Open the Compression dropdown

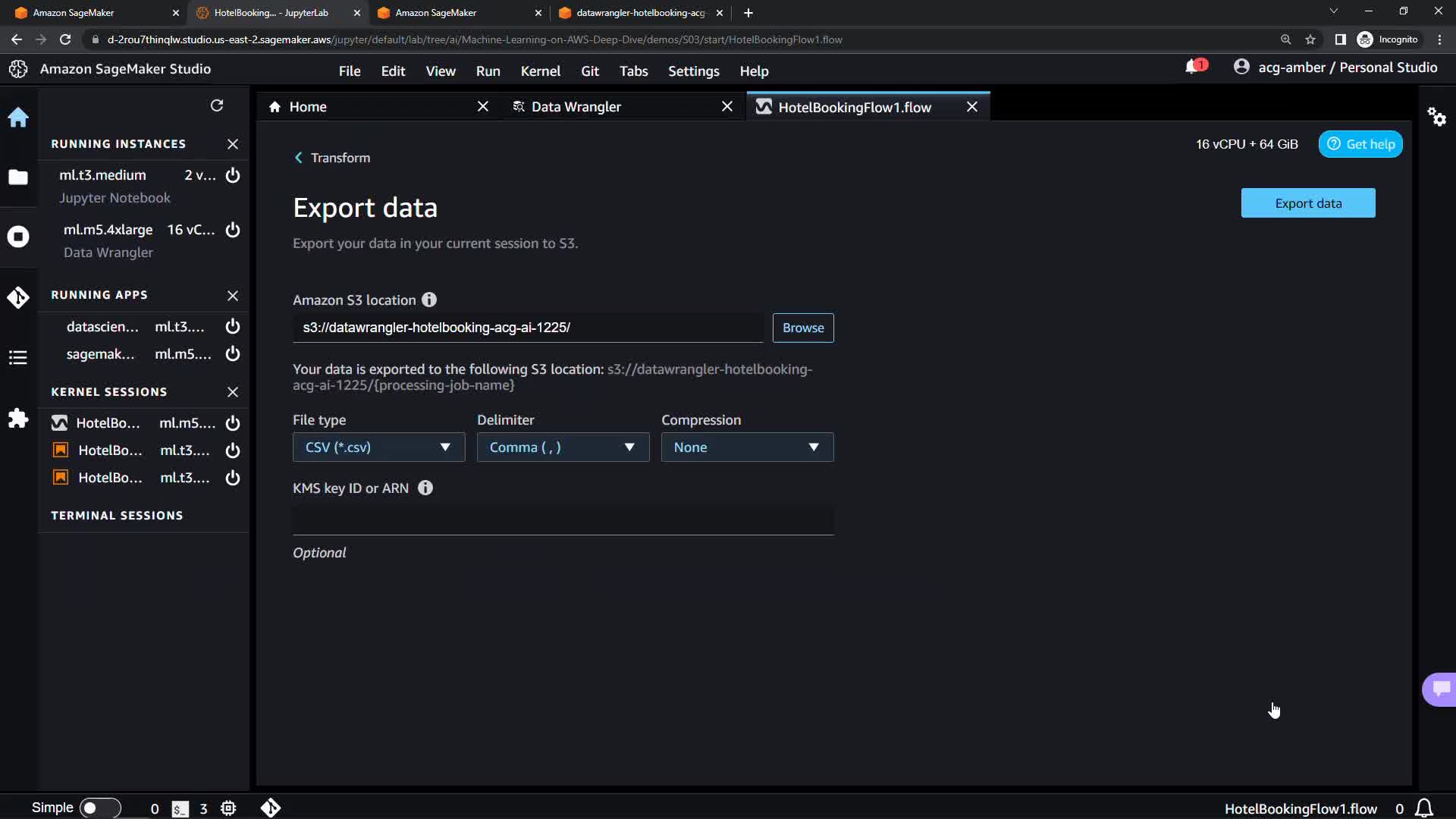click(747, 447)
